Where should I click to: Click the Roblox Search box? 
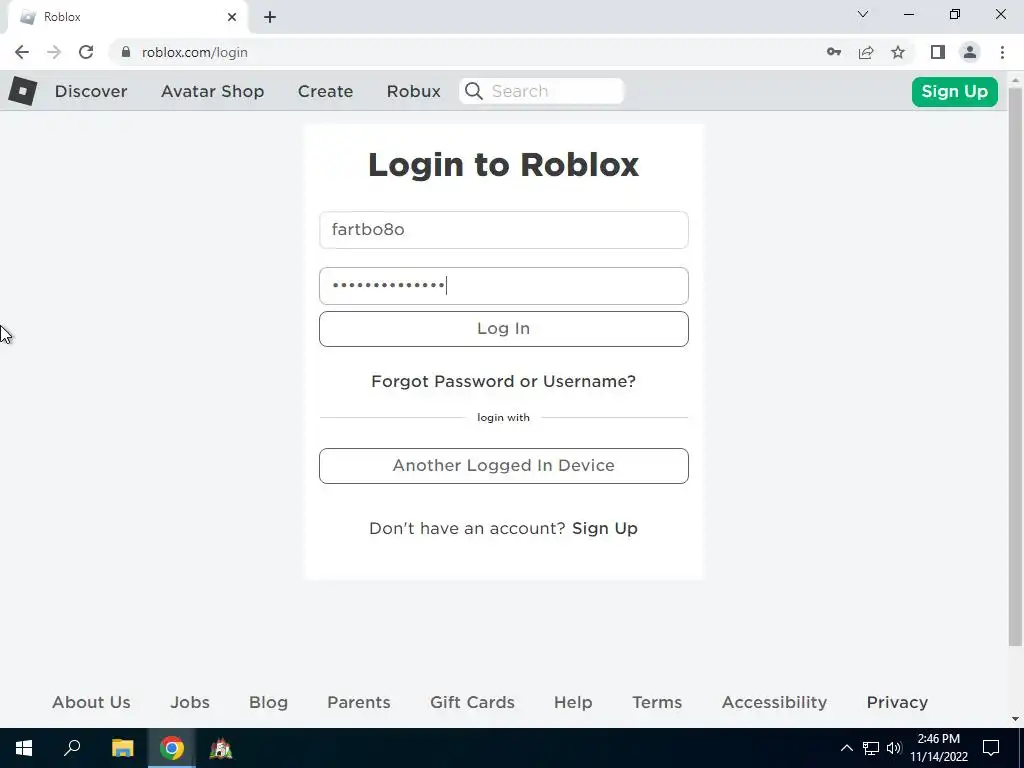click(x=542, y=91)
